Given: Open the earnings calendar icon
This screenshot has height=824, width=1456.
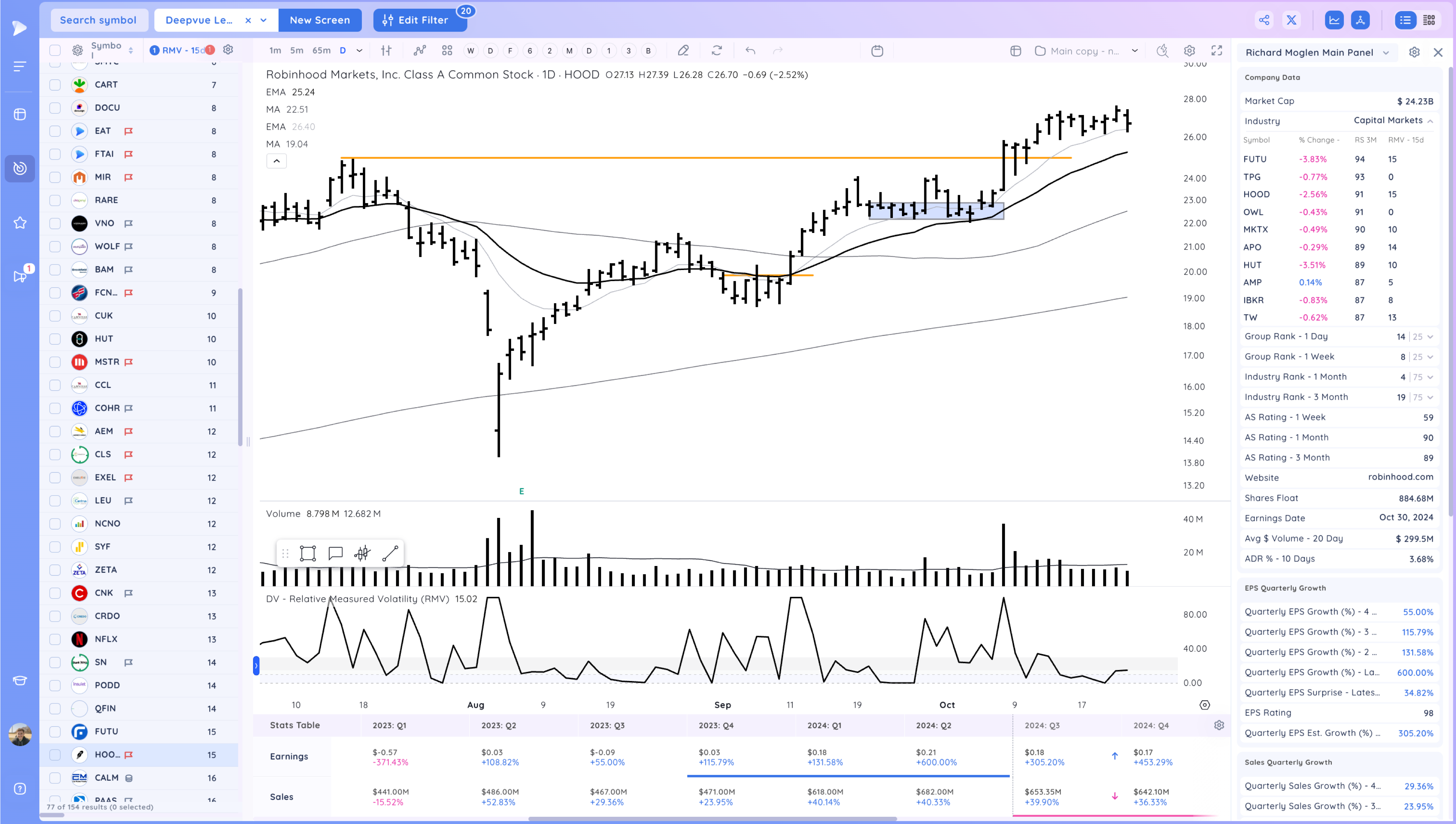Looking at the screenshot, I should (x=878, y=50).
